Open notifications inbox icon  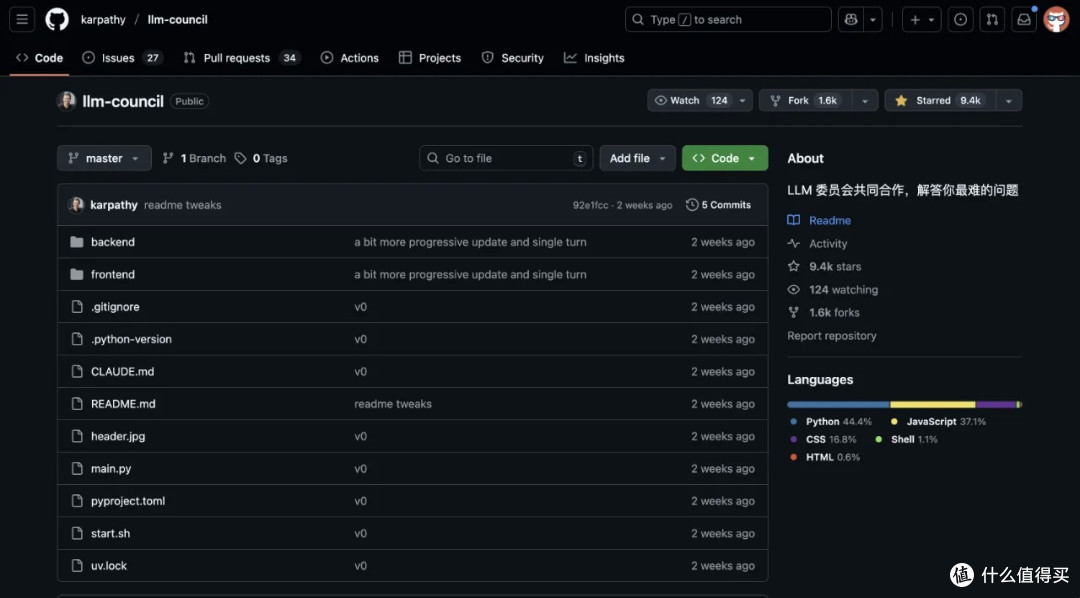click(1024, 20)
